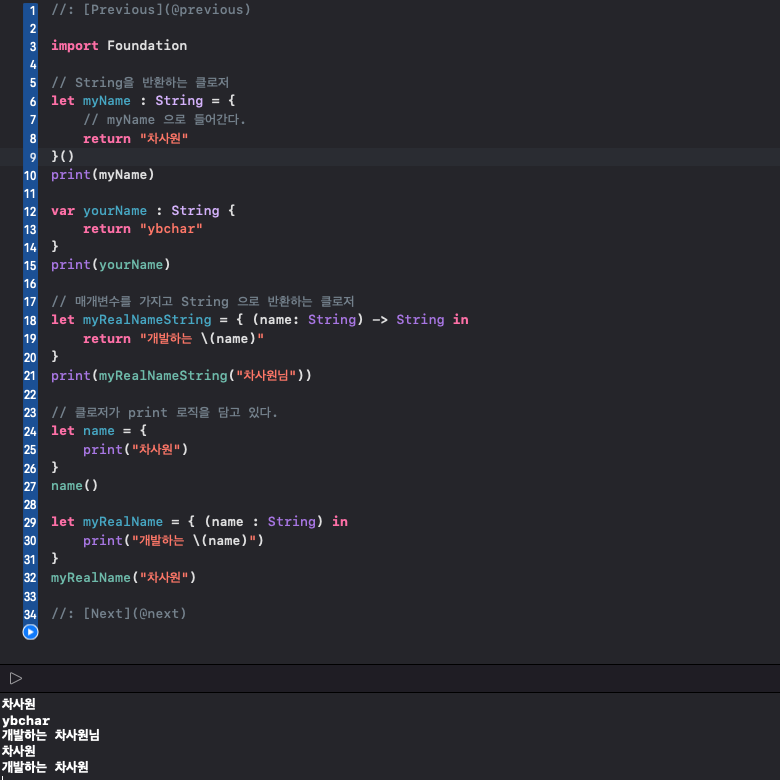Viewport: 780px width, 780px height.
Task: Click the comment on line 7 about myName
Action: pyautogui.click(x=165, y=120)
